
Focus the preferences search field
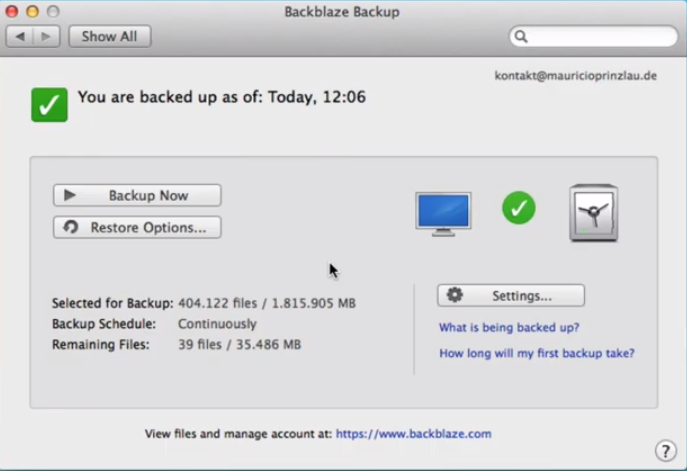click(593, 36)
